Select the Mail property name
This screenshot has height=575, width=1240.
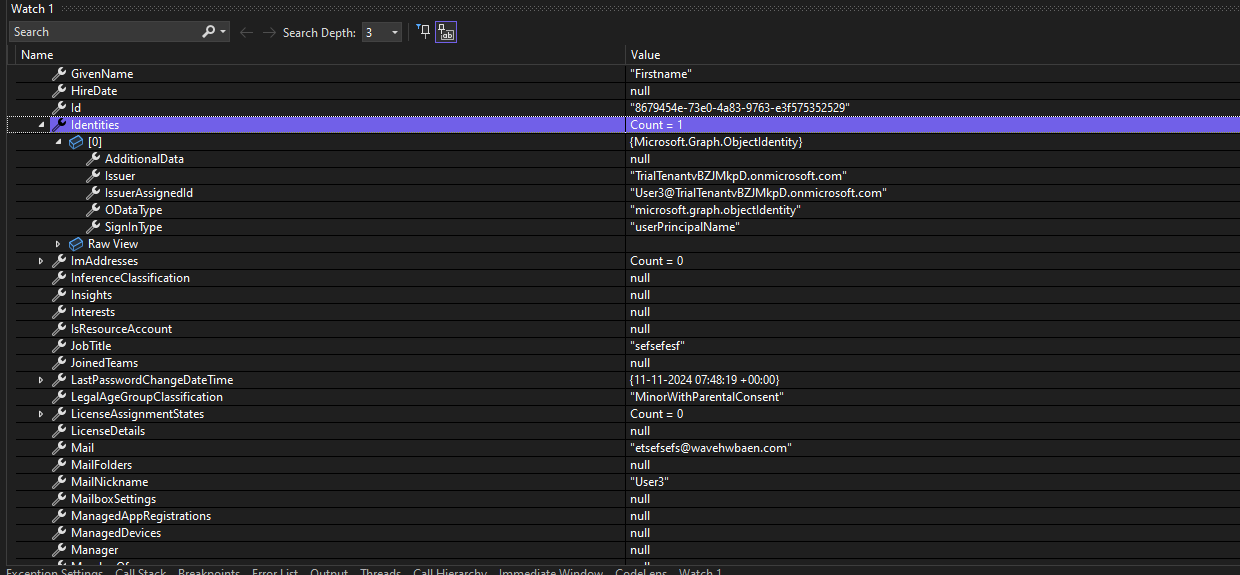[82, 448]
